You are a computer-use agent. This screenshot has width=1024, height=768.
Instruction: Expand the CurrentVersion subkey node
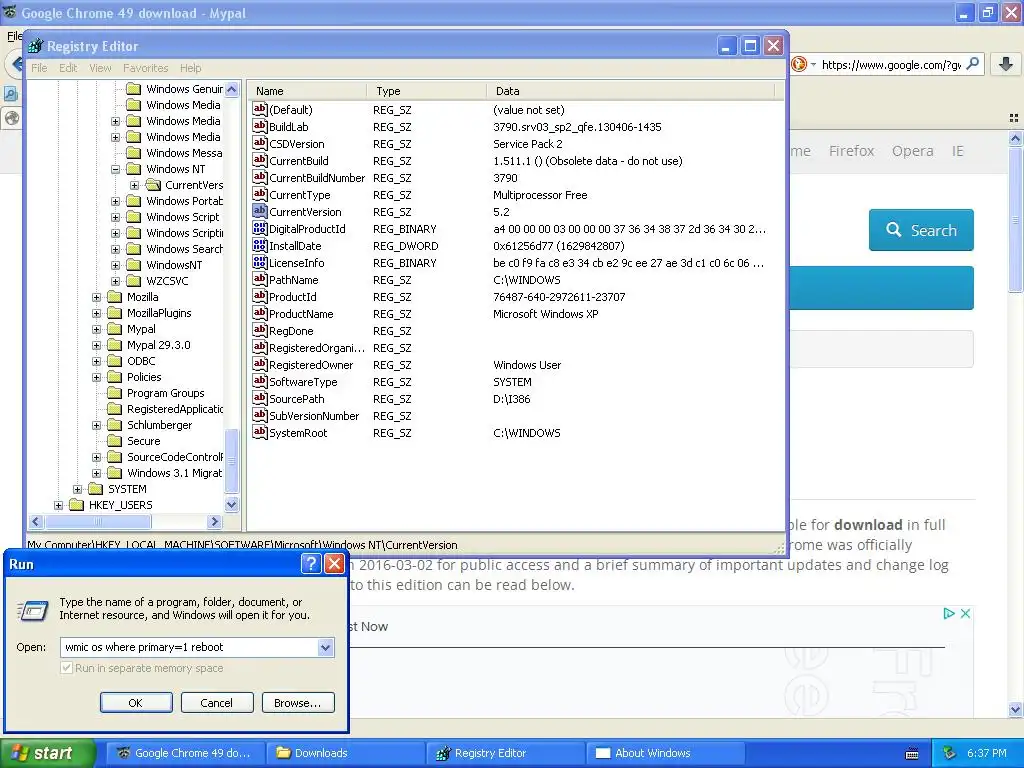135,185
